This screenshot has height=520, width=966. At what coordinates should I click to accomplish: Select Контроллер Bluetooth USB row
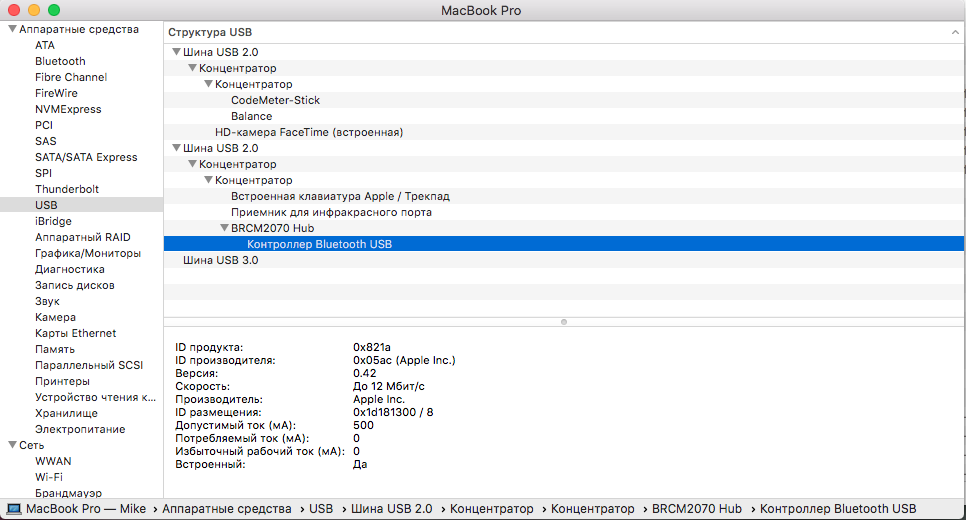click(564, 244)
